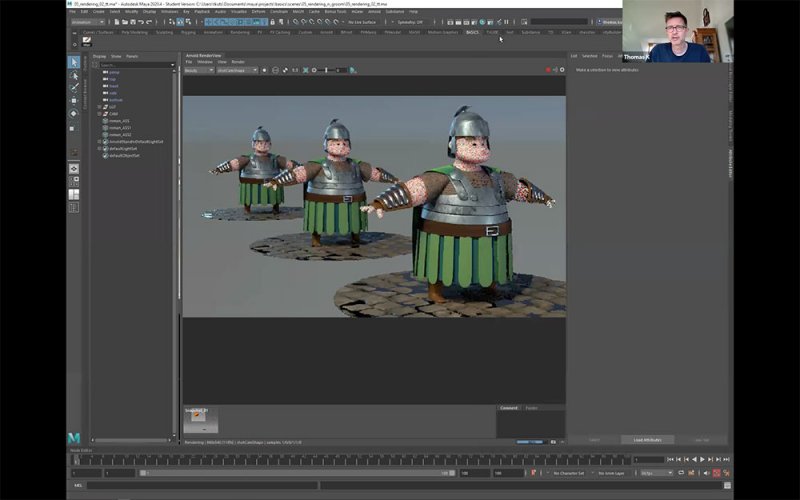Screen dimensions: 800x500
Task: Pick the Lasso select tool
Action: click(74, 76)
